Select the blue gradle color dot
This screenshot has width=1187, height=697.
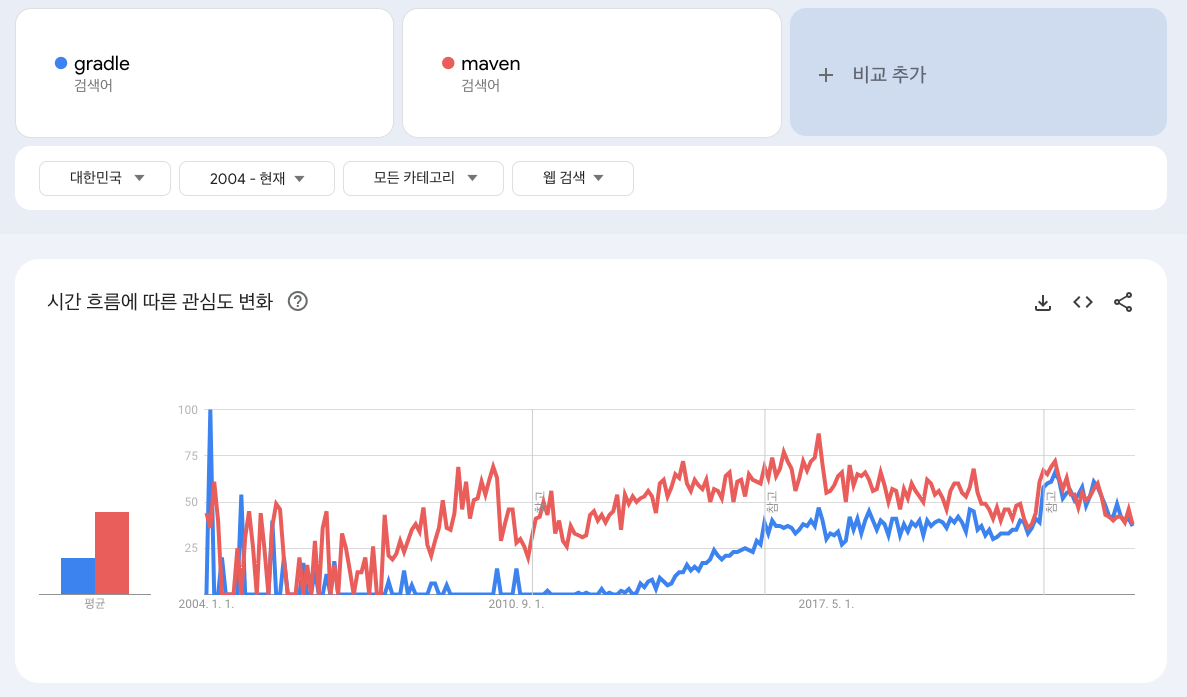click(x=60, y=62)
